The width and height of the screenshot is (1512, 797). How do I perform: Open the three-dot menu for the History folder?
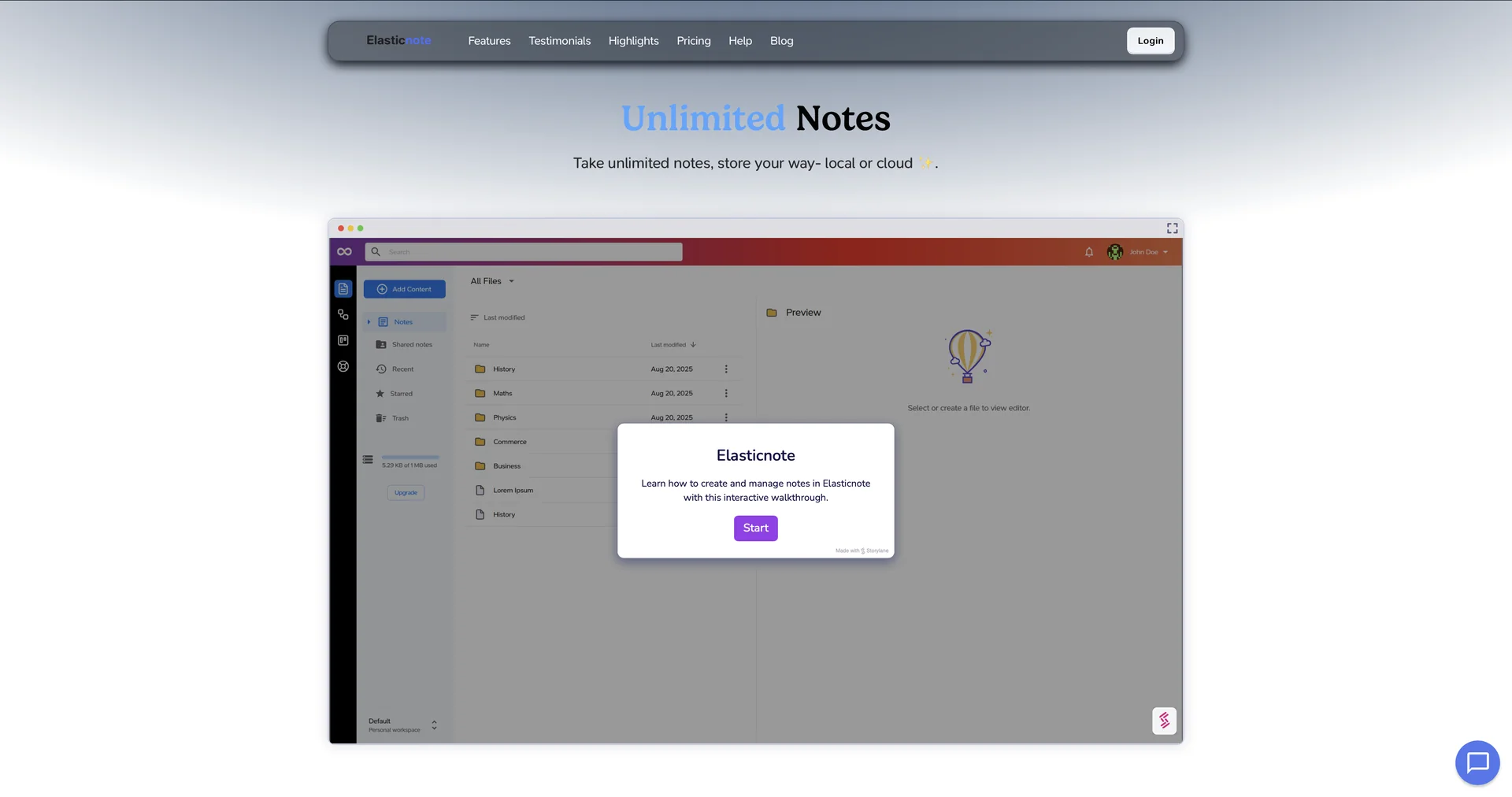pyautogui.click(x=726, y=369)
